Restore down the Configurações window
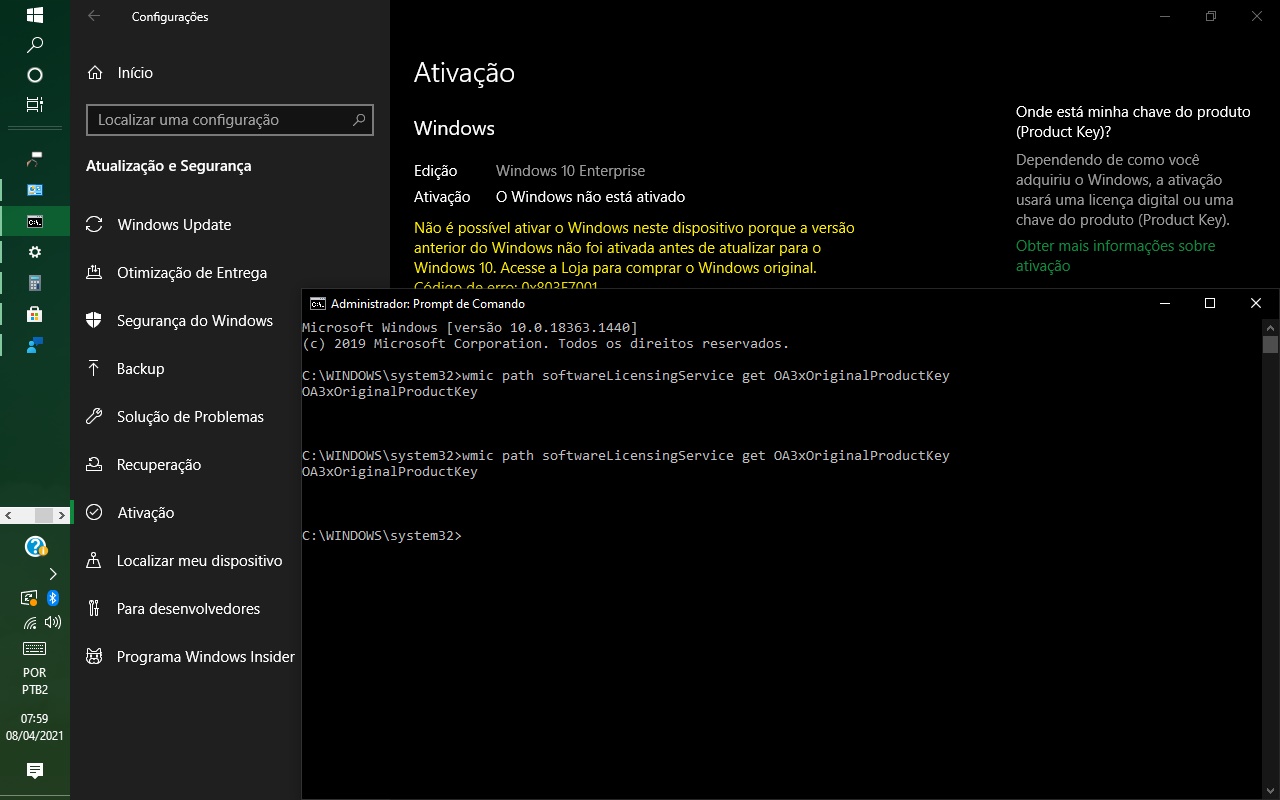Viewport: 1280px width, 800px height. [x=1210, y=16]
